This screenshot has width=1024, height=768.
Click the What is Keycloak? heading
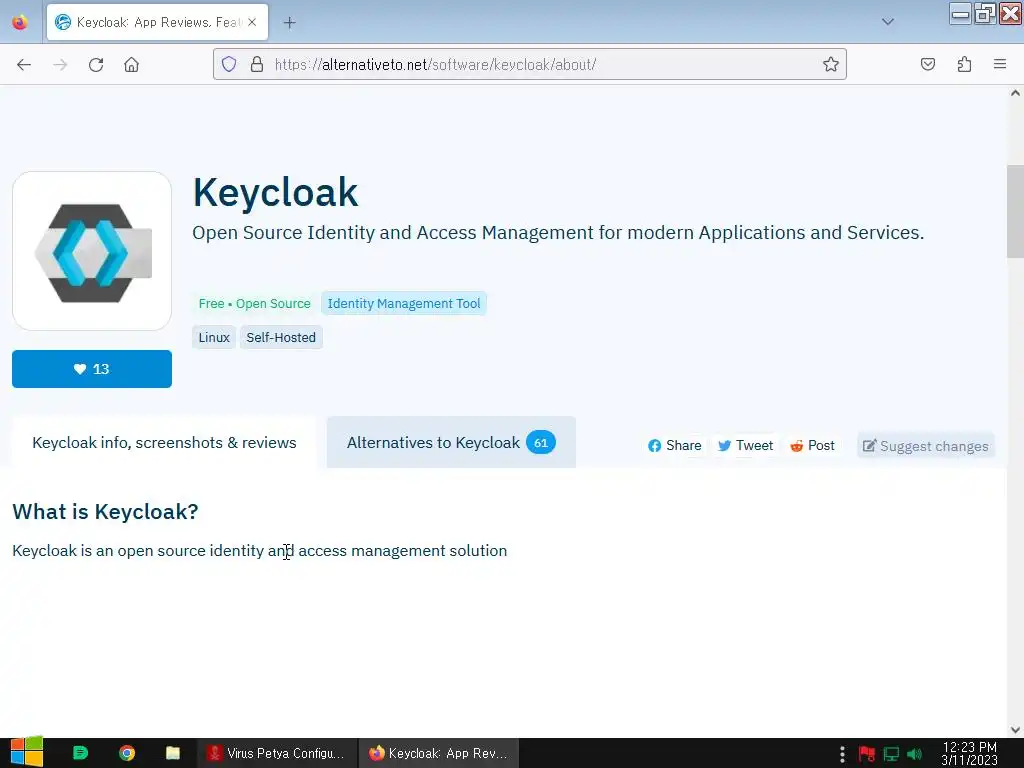(x=105, y=511)
